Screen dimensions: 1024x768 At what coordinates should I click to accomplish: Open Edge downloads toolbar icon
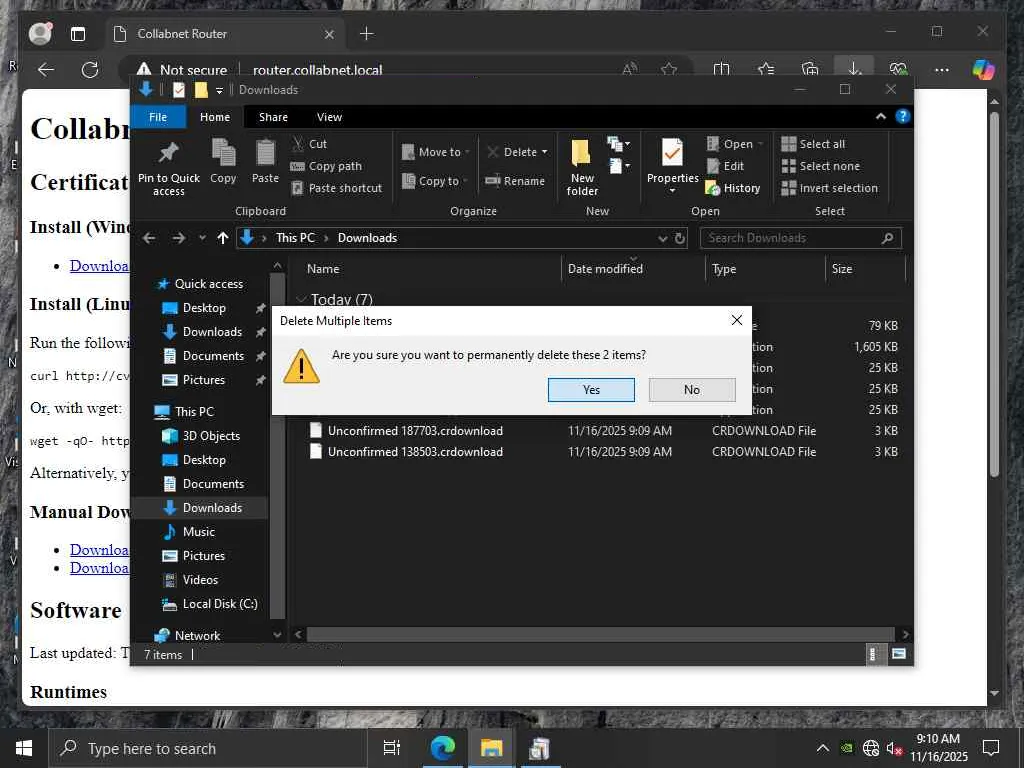coord(854,69)
